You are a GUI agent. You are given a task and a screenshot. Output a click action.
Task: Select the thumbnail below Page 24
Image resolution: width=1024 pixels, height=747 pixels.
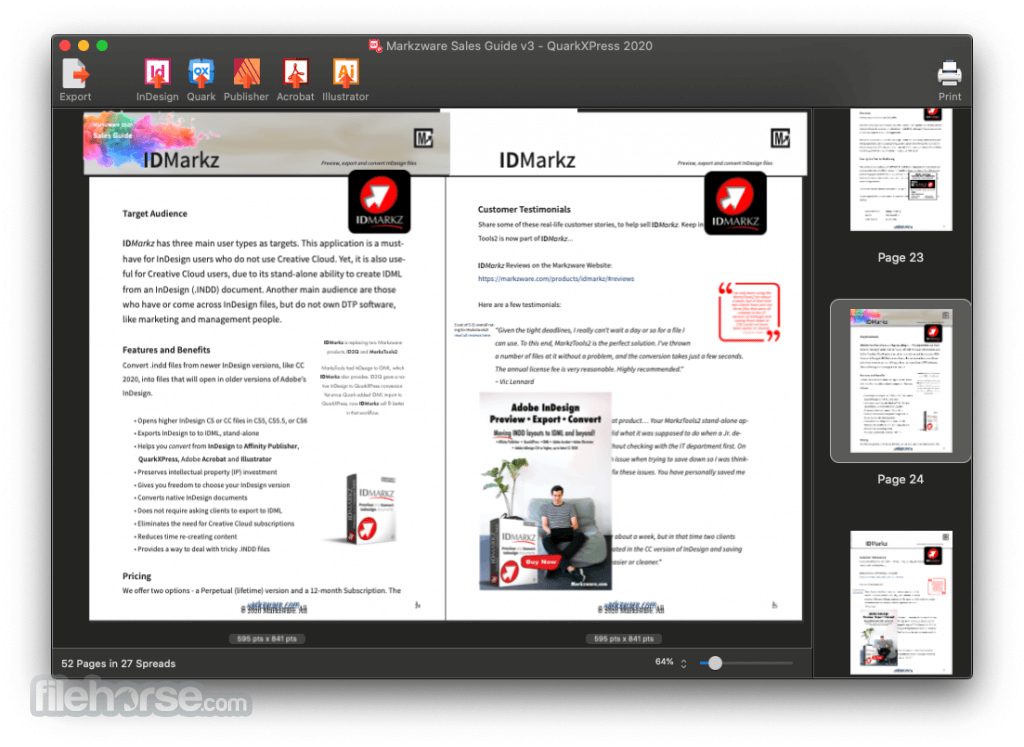[901, 602]
